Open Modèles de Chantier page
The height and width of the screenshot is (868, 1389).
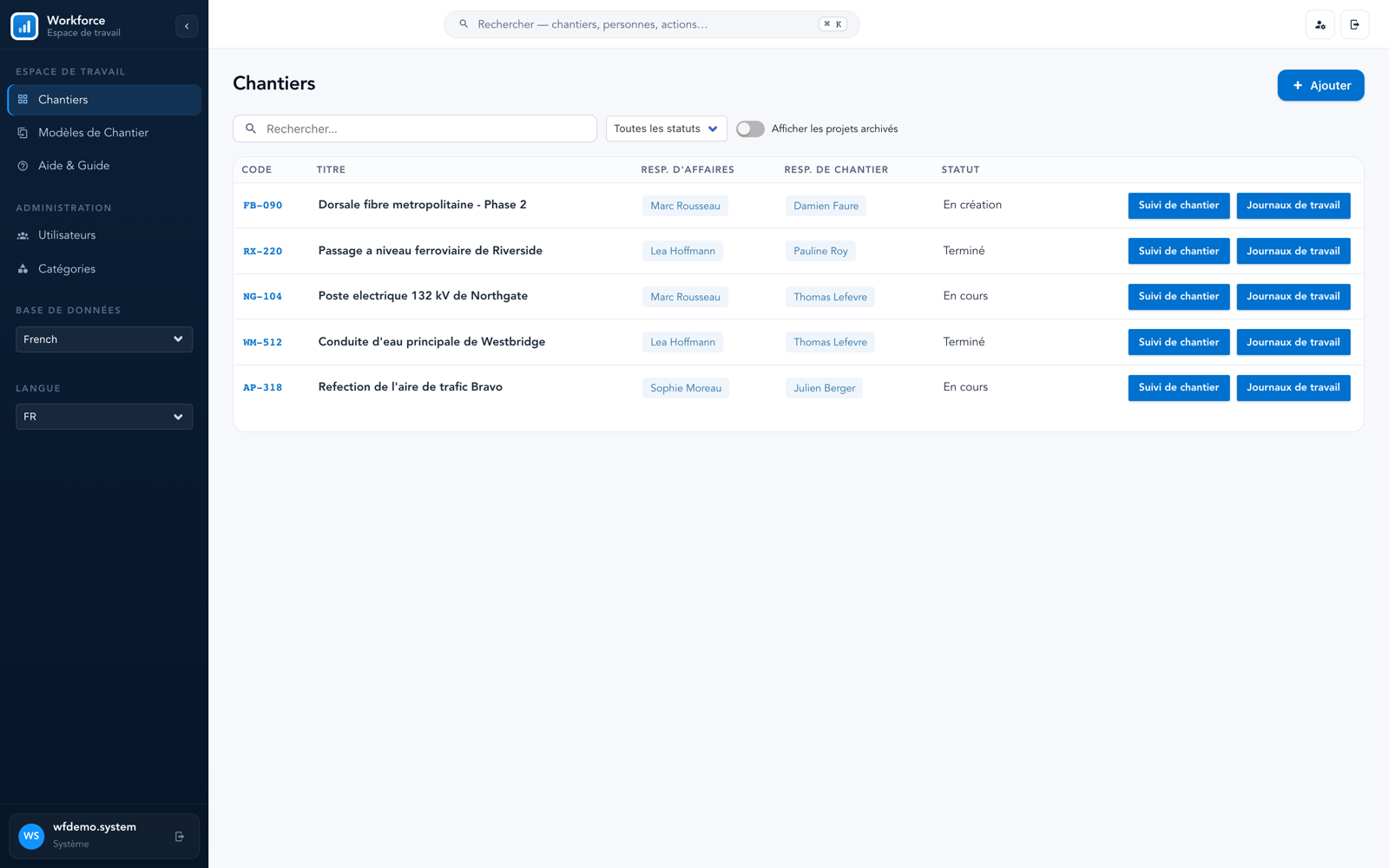(x=104, y=133)
